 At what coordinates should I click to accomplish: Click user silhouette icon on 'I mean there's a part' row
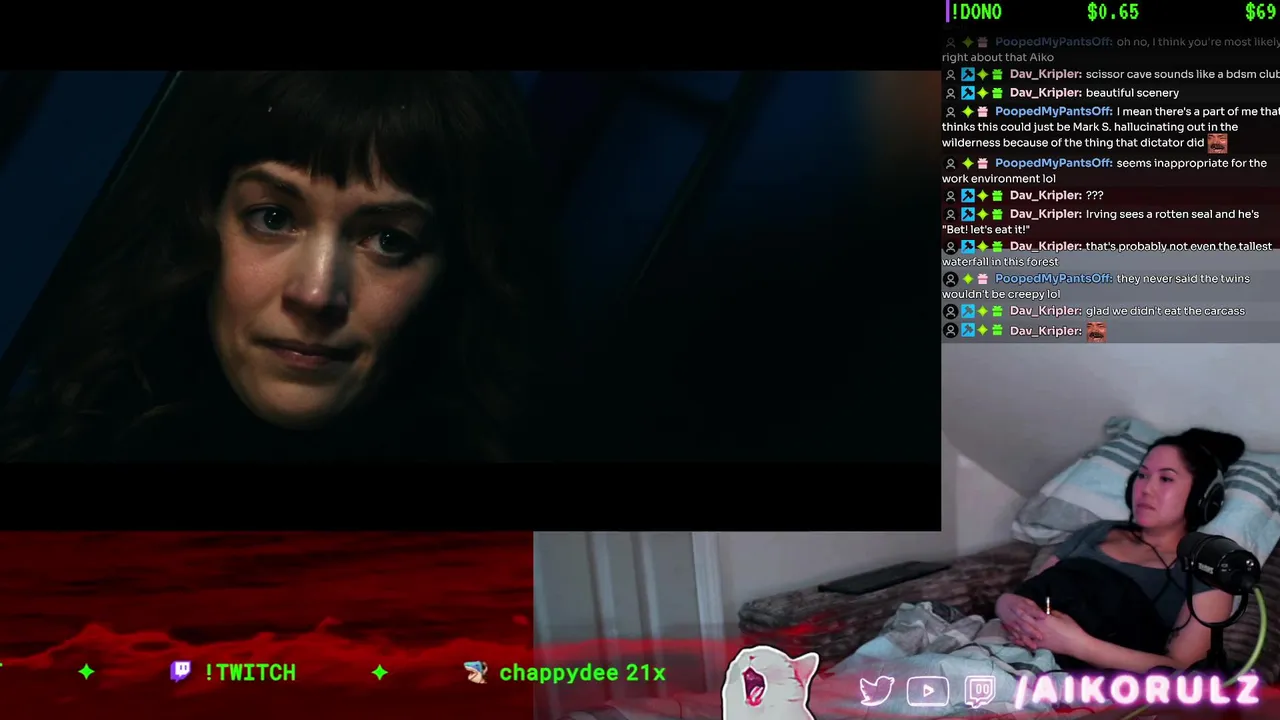pyautogui.click(x=950, y=112)
